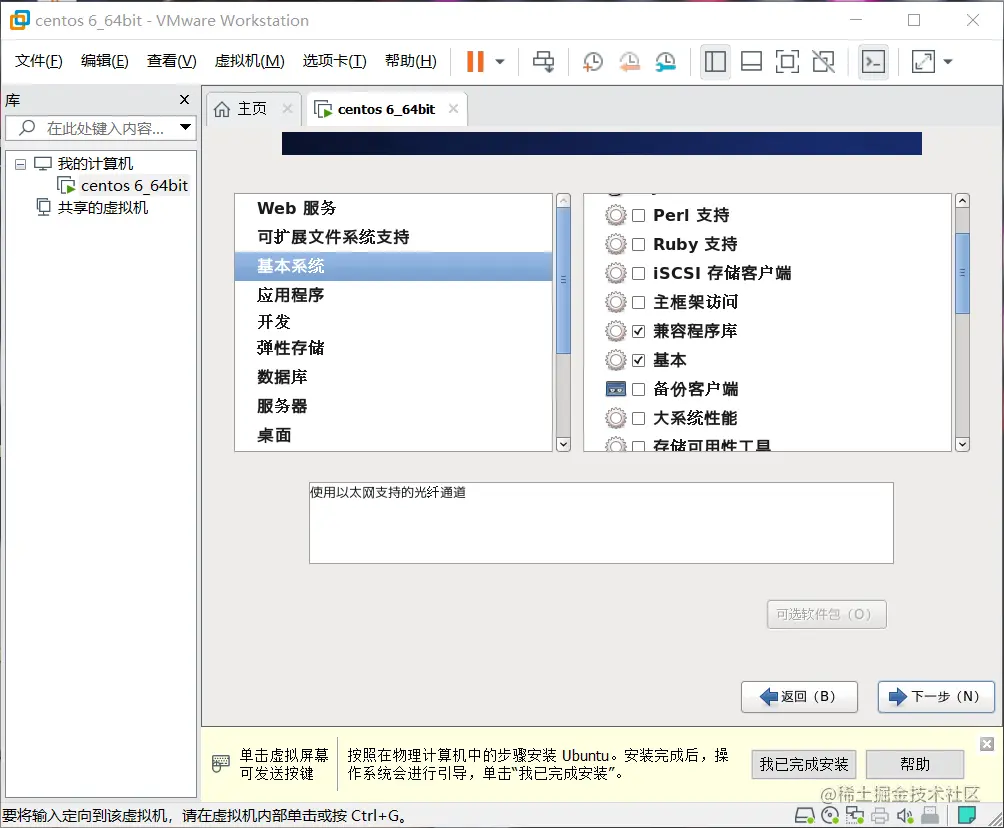Toggle the thumbnail bar view
Image resolution: width=1004 pixels, height=828 pixels.
pyautogui.click(x=751, y=61)
